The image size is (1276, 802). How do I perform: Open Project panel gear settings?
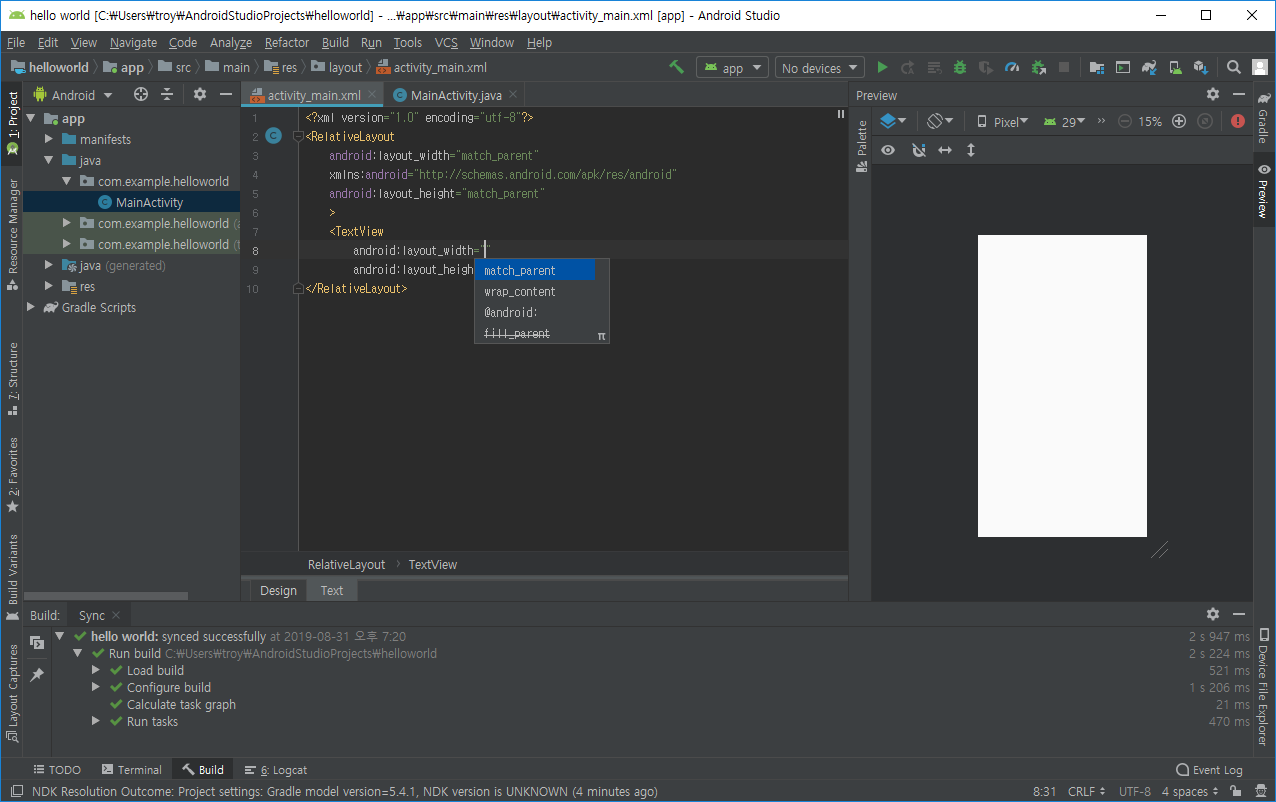click(200, 94)
